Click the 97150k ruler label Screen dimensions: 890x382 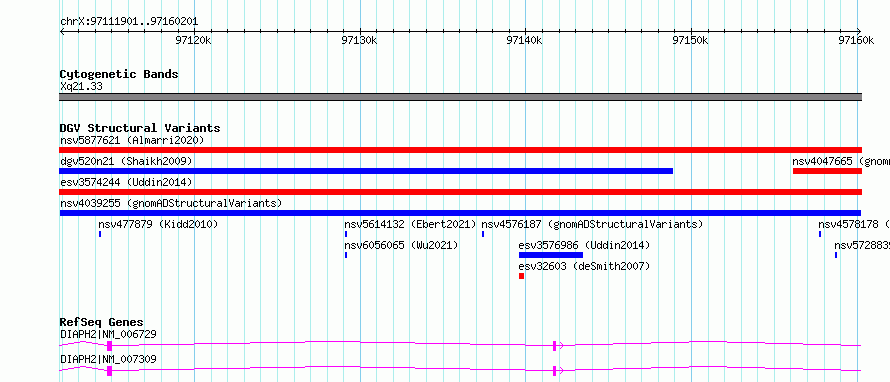691,40
